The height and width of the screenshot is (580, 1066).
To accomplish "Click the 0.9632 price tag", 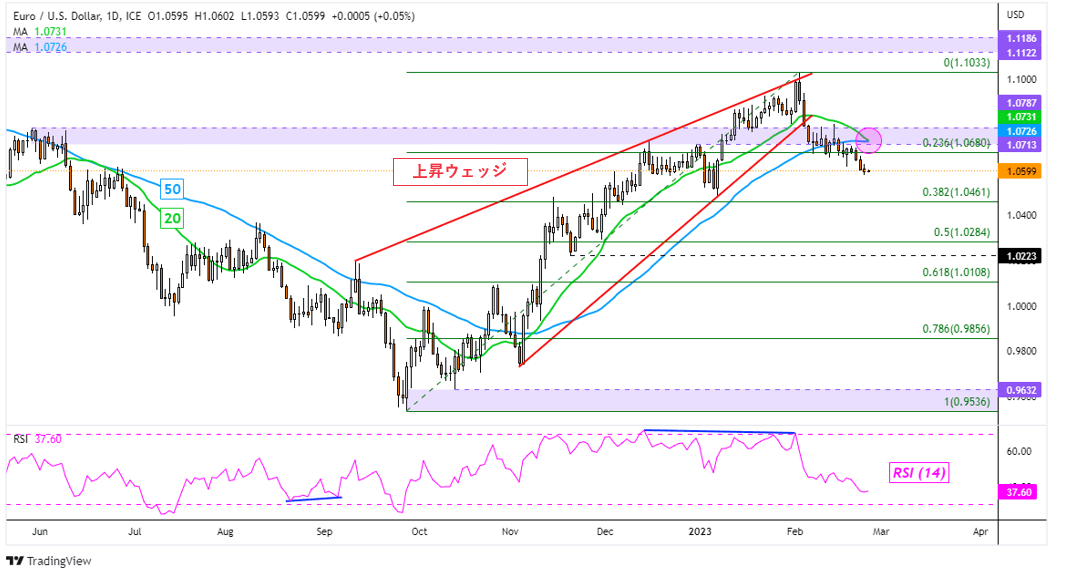I will click(x=1021, y=390).
